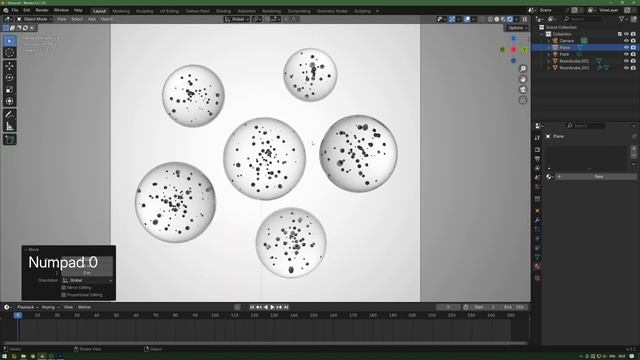Image resolution: width=640 pixels, height=360 pixels.
Task: Open the viewport Options dropdown
Action: tap(517, 28)
